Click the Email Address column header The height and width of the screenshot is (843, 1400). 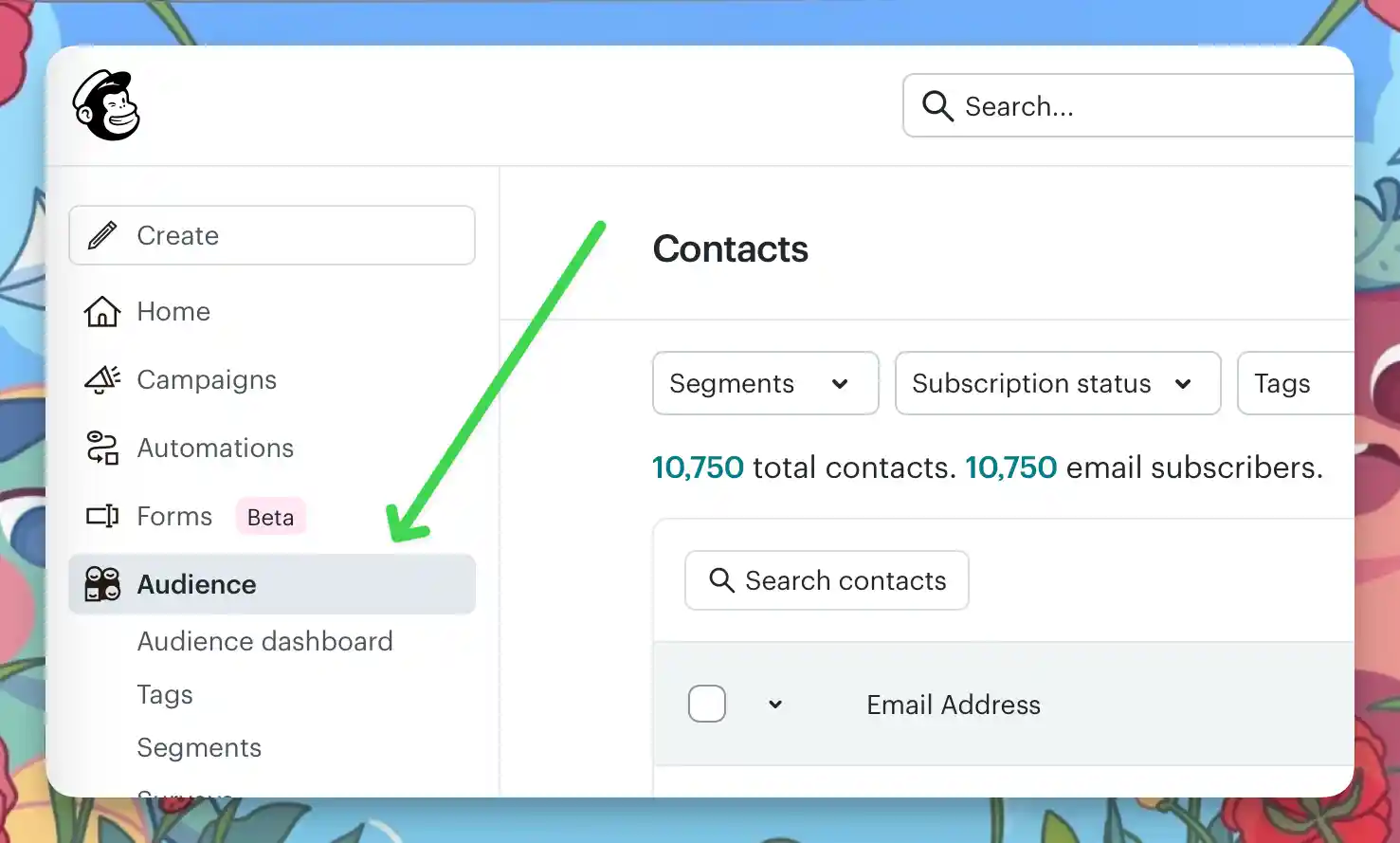click(952, 705)
